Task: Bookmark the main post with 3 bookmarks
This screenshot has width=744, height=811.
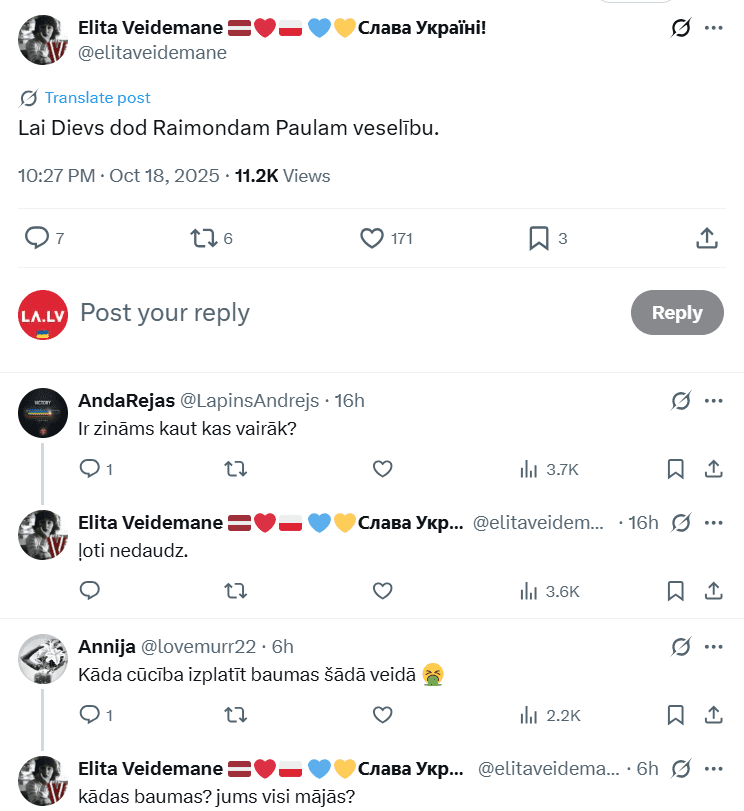Action: coord(538,238)
